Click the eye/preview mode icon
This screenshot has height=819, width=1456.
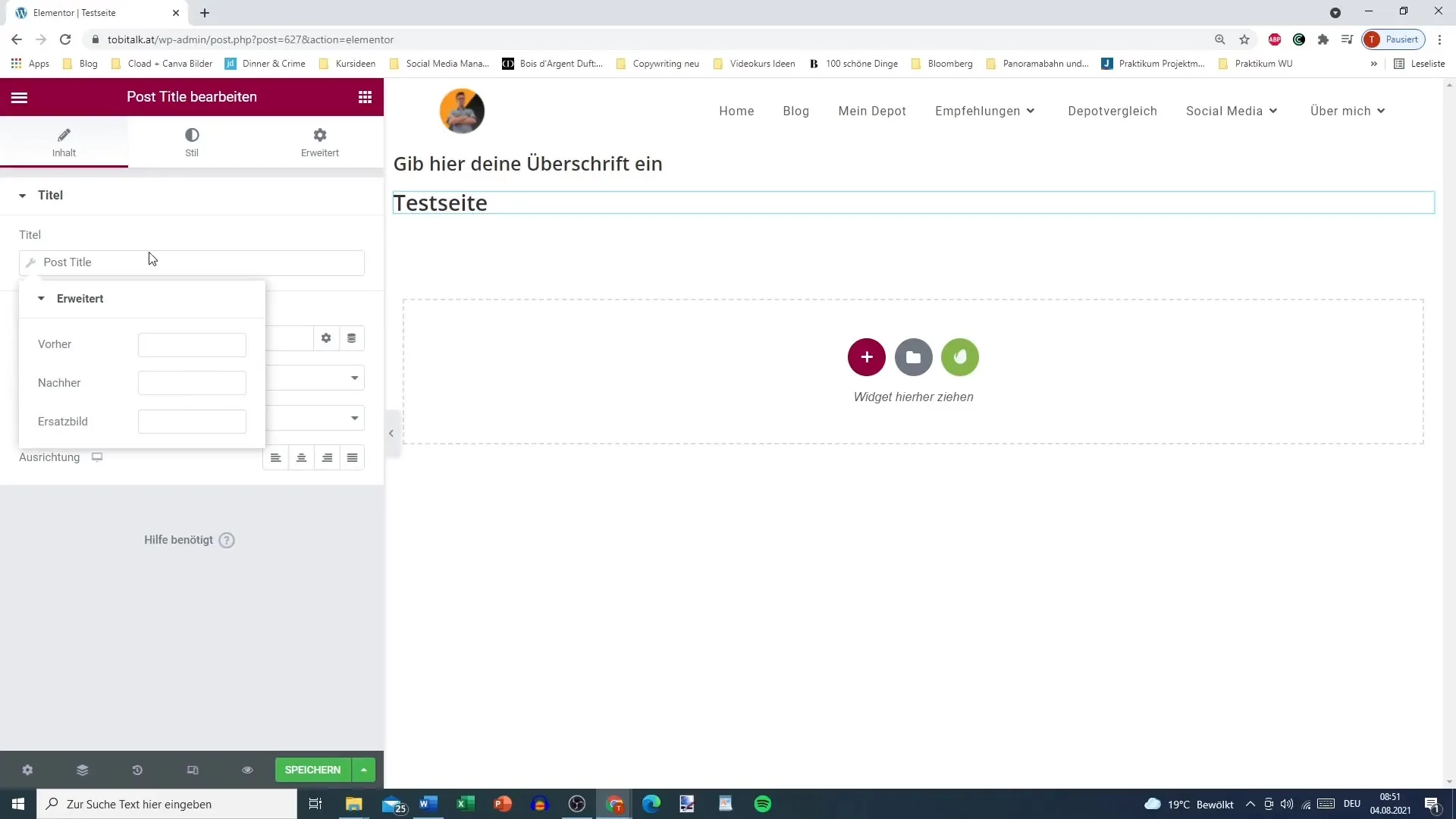click(x=247, y=769)
